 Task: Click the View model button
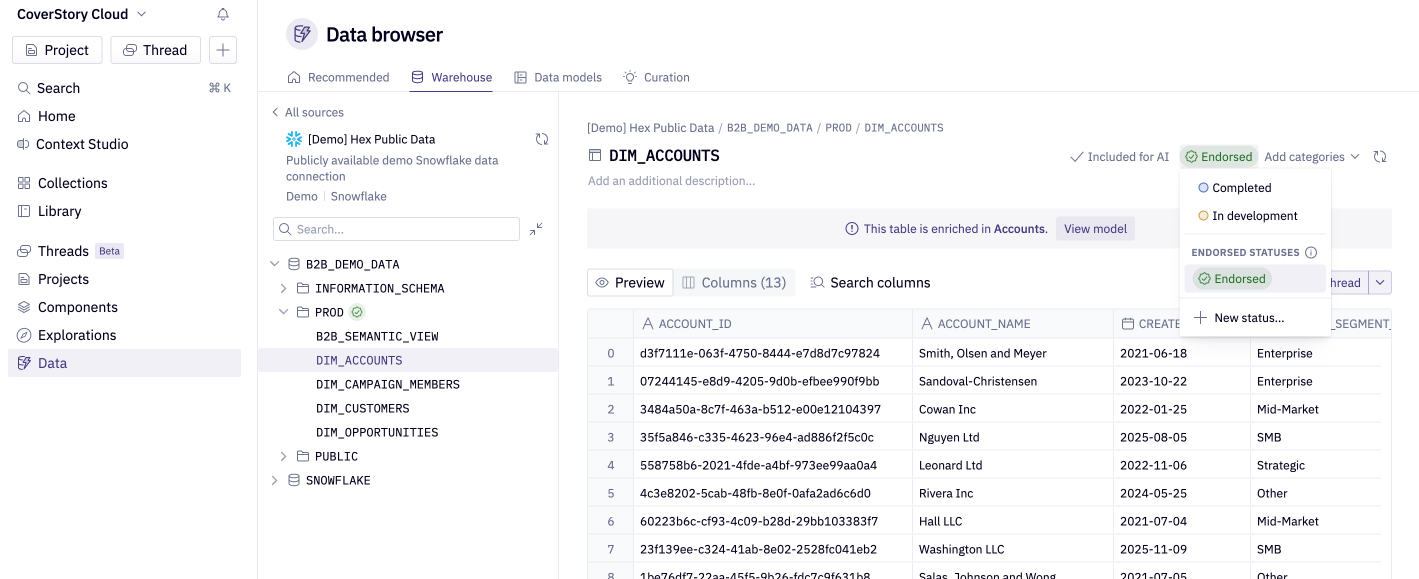pos(1094,228)
